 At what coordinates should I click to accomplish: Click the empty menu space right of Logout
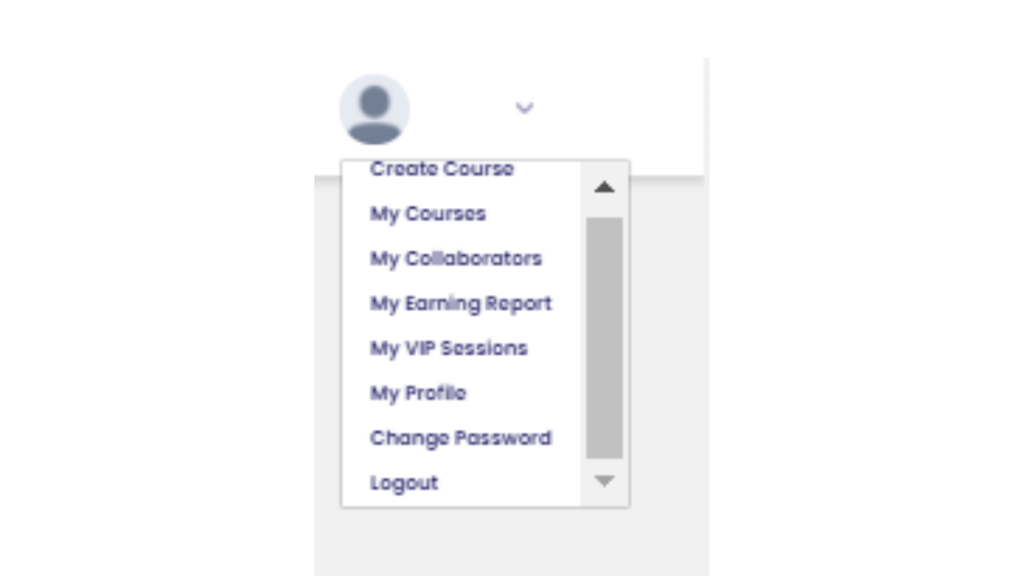[509, 483]
